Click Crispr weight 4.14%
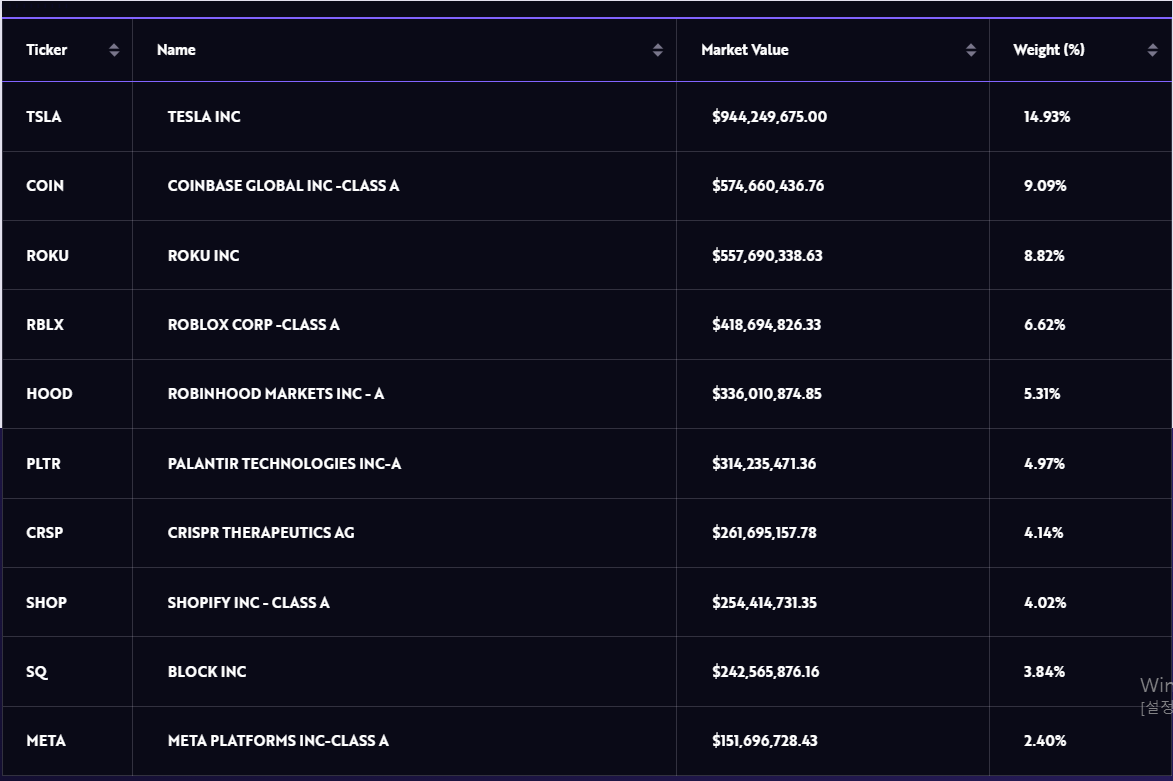 point(1044,533)
